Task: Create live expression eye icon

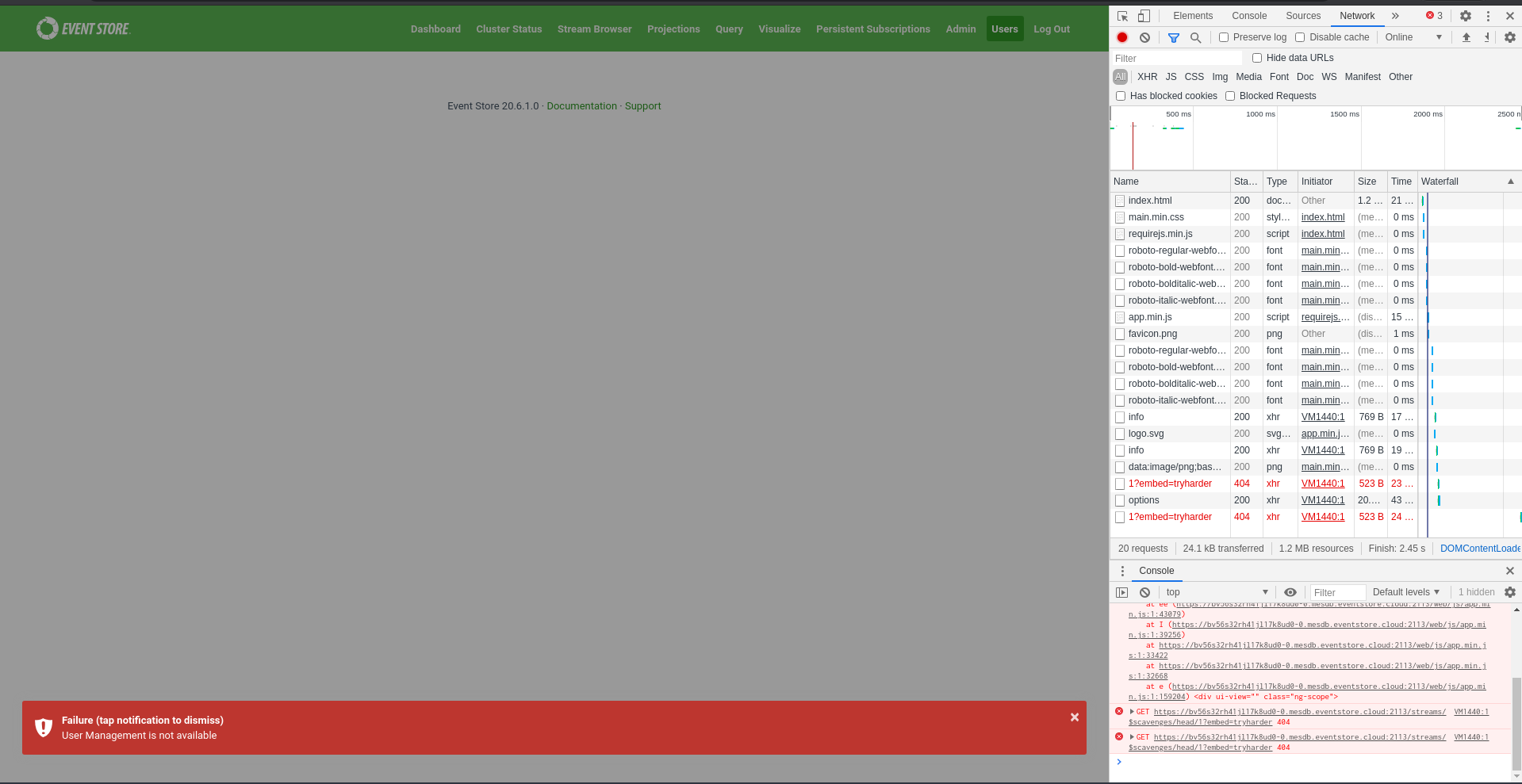Action: pyautogui.click(x=1290, y=592)
